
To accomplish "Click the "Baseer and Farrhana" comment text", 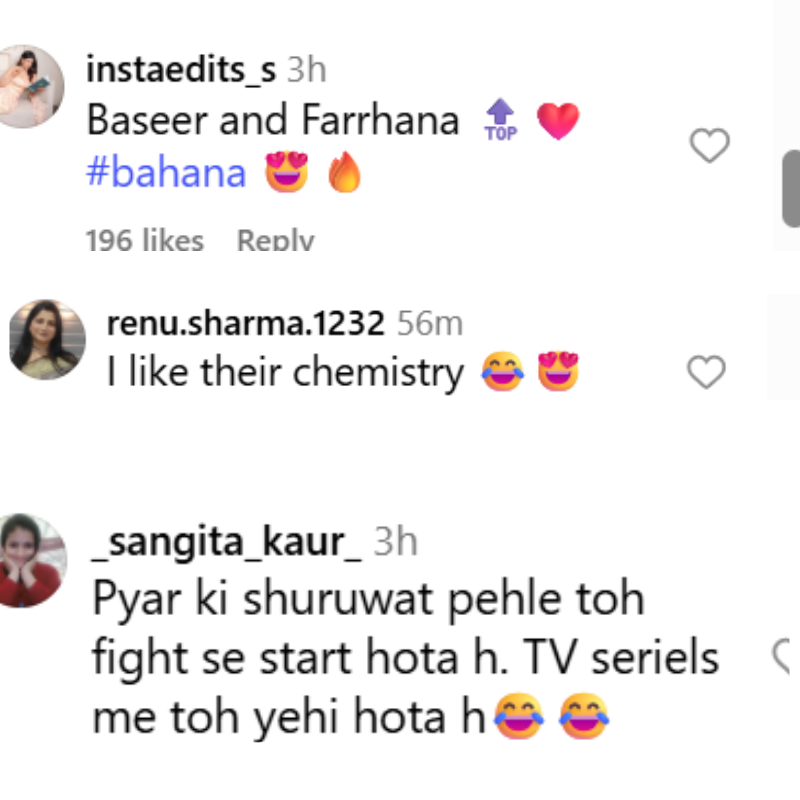I will coord(273,121).
